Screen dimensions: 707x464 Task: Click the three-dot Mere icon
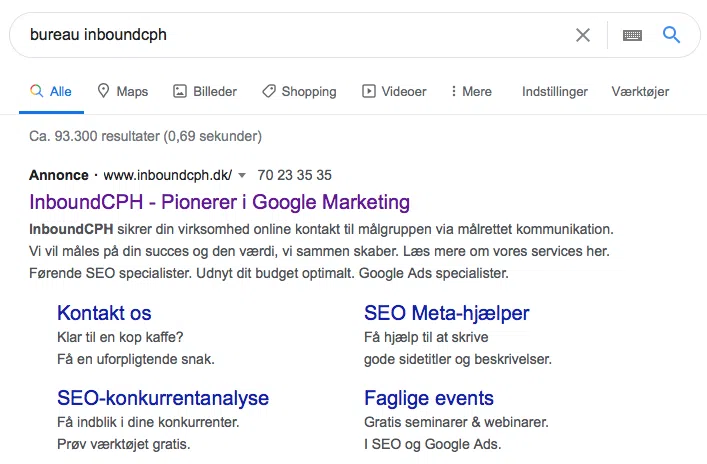[x=454, y=91]
